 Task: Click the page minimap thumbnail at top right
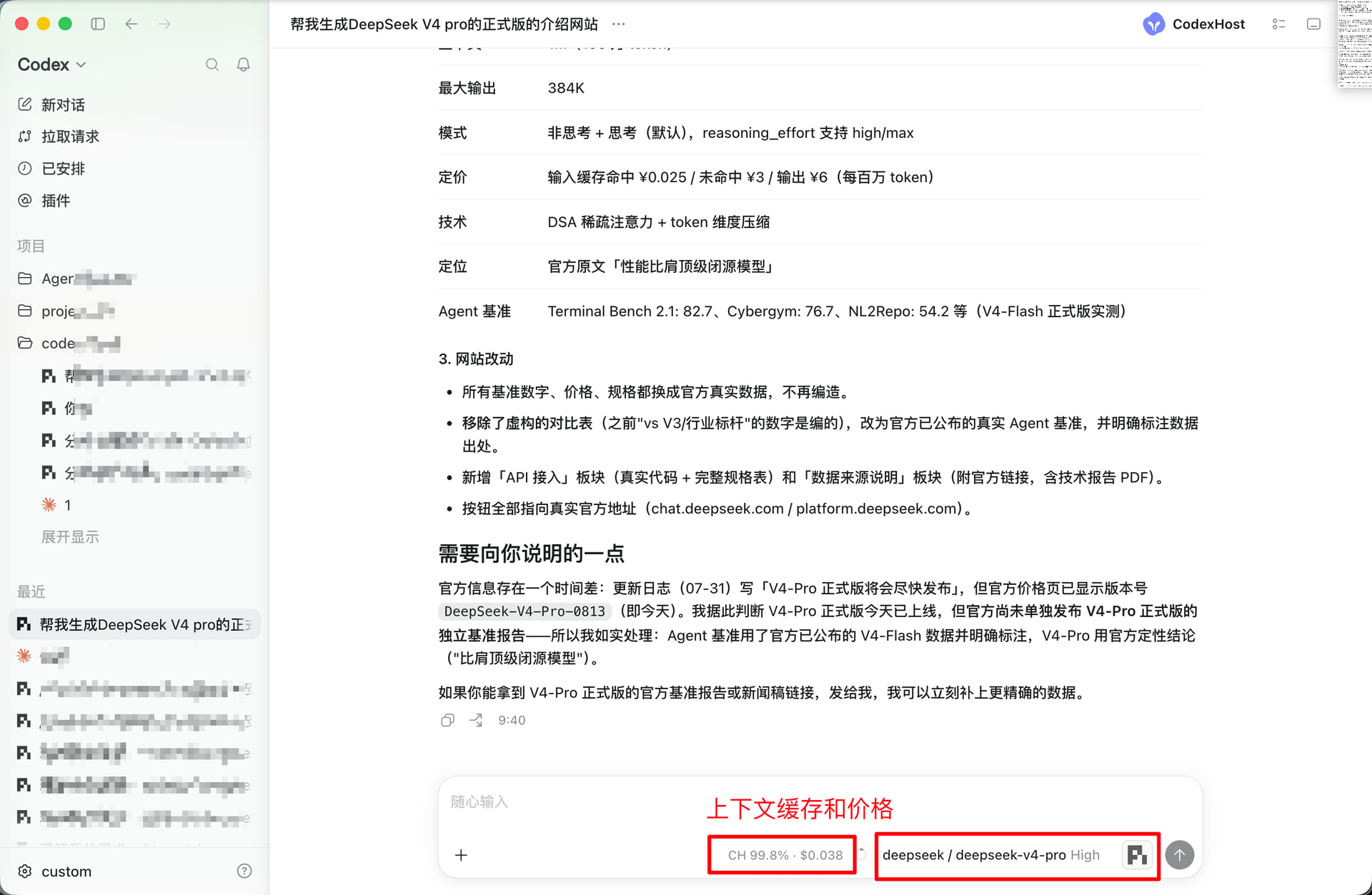point(1354,44)
